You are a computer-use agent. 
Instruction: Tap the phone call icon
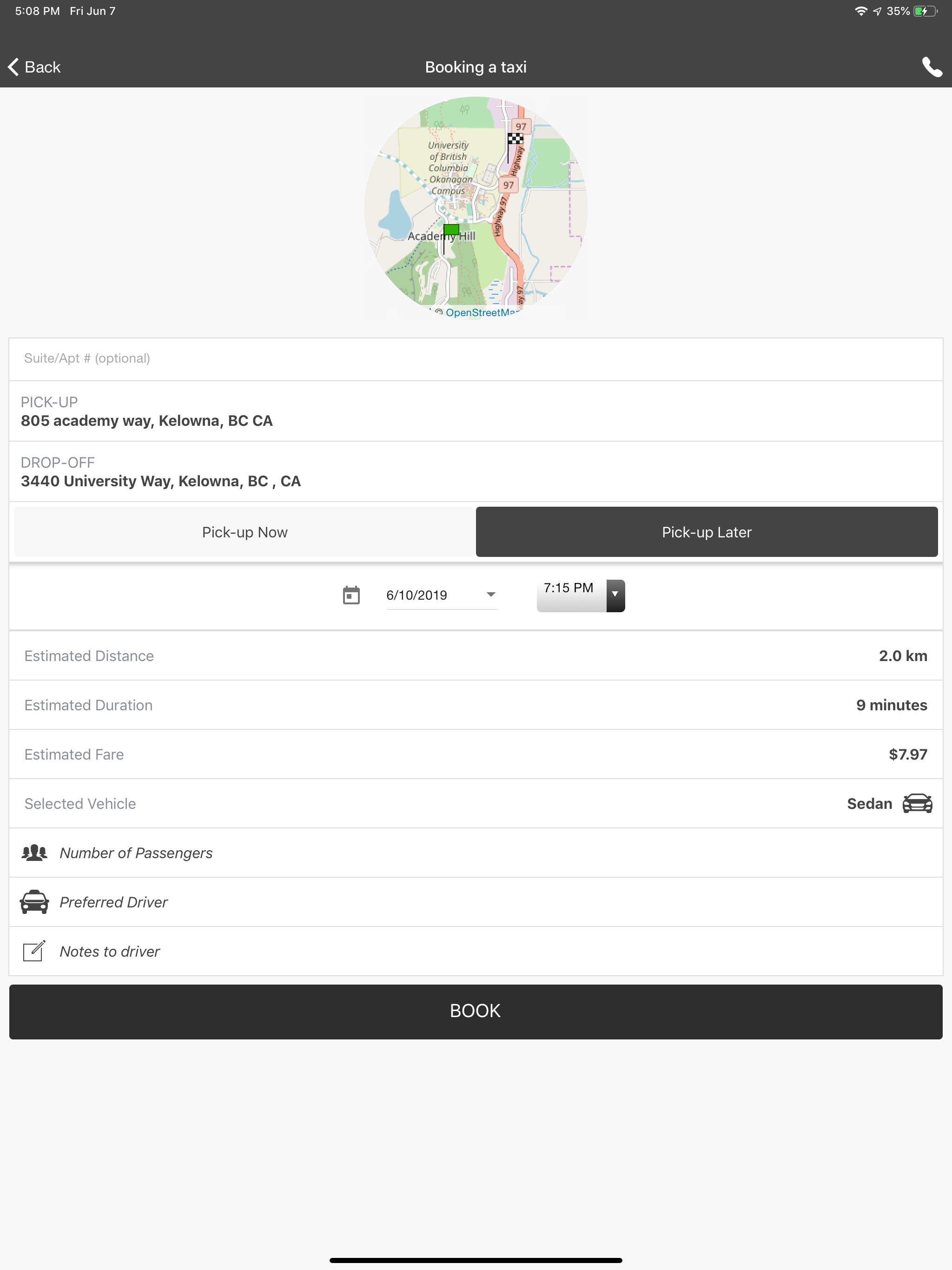click(932, 67)
